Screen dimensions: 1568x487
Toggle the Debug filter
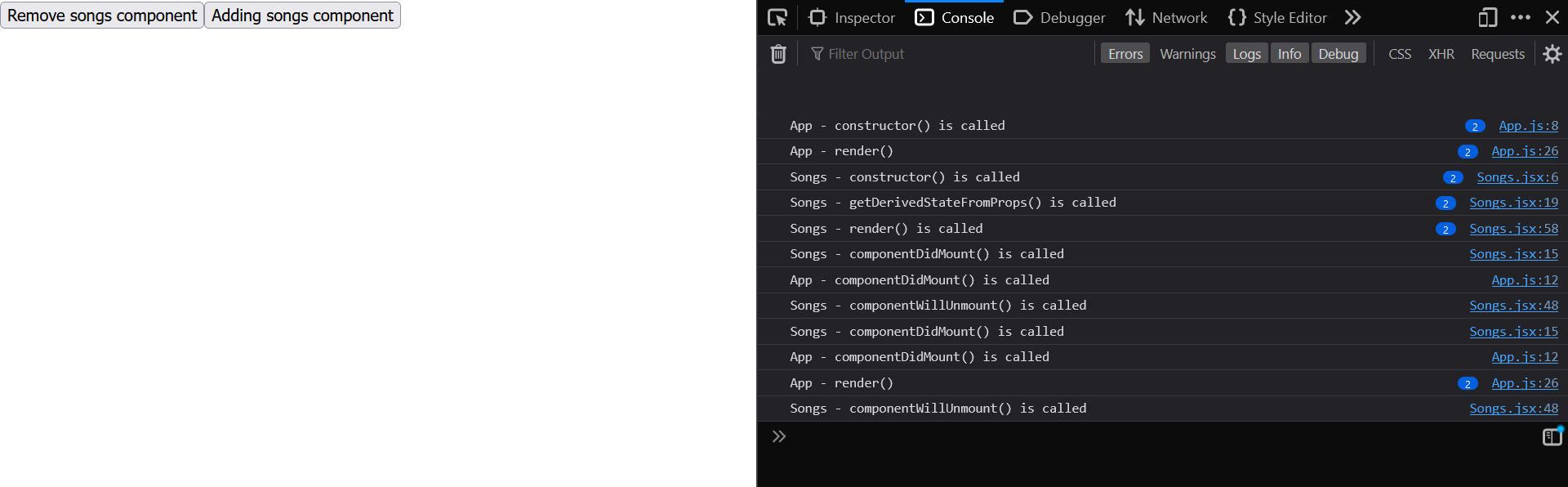click(1339, 54)
